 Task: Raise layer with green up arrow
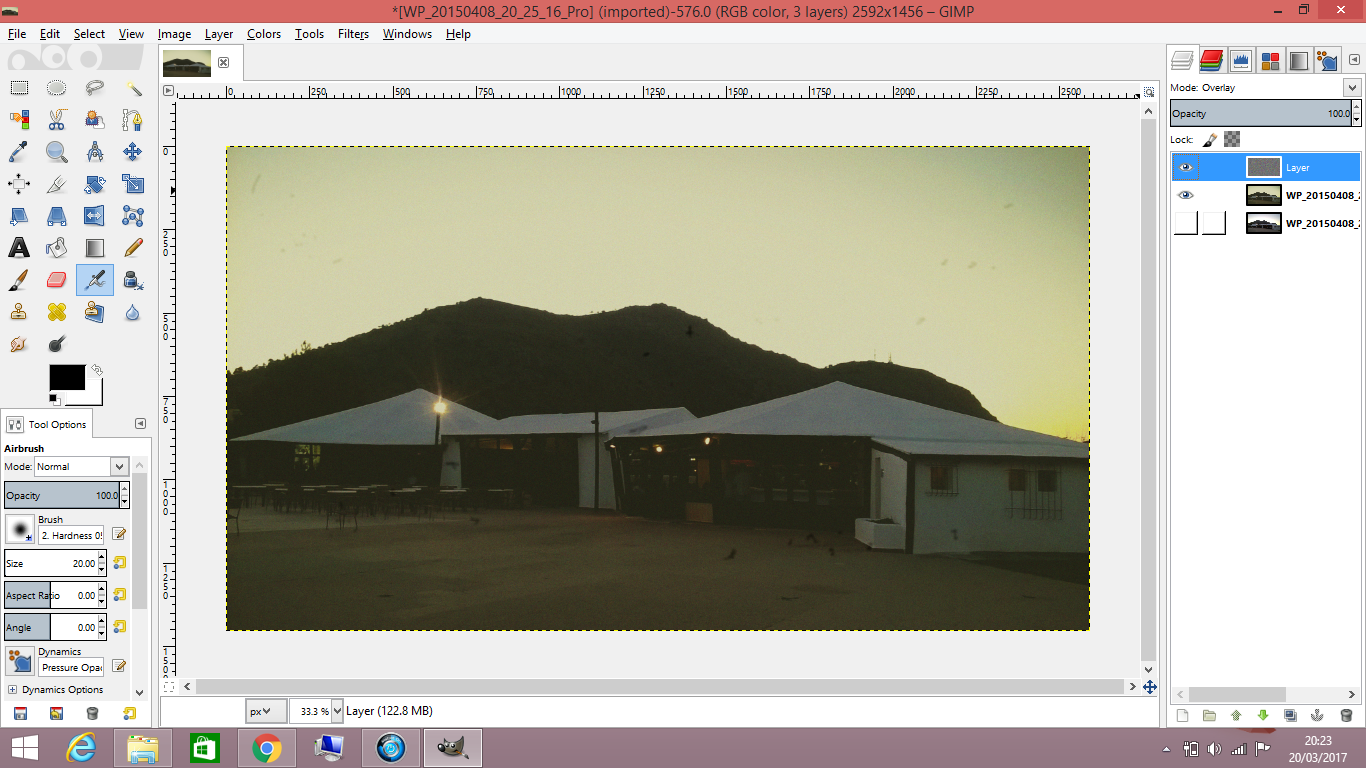(1236, 715)
